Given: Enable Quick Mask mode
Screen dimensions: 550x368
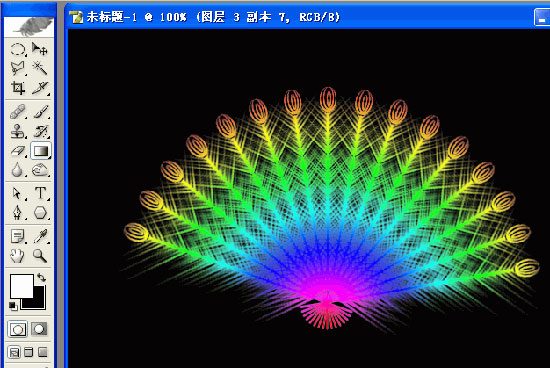Looking at the screenshot, I should (39, 329).
